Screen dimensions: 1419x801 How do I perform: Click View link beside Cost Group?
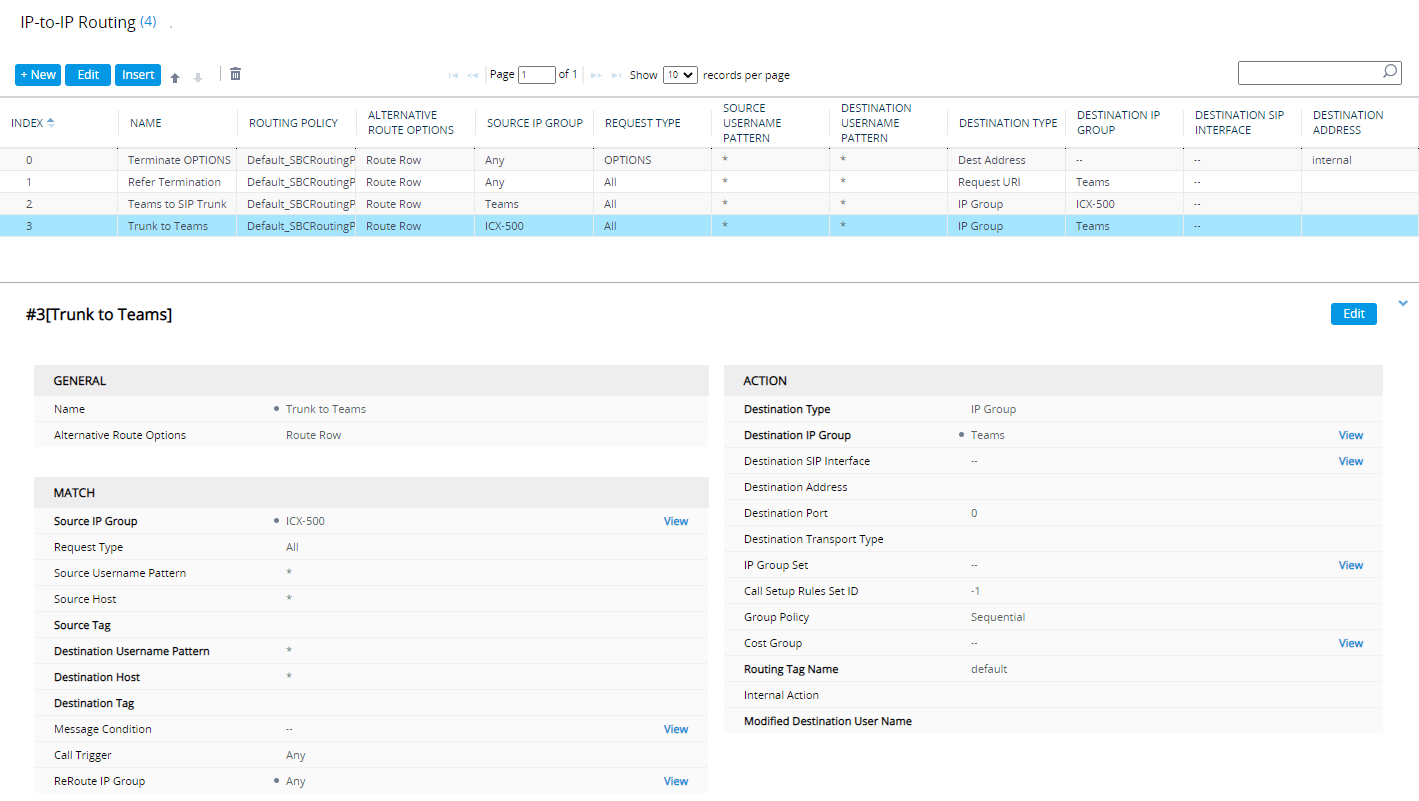(1350, 643)
